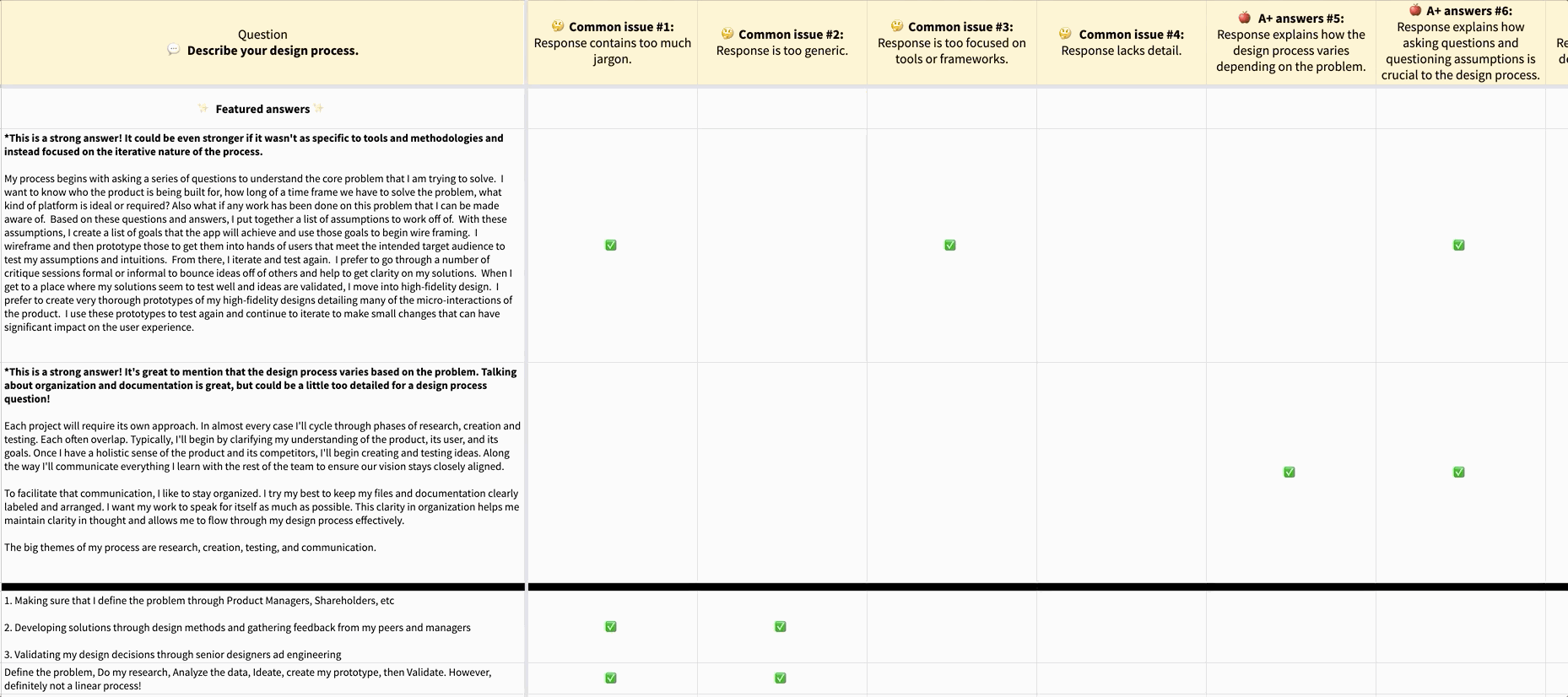Select bold feedback about 'organization and documentation is great'
Image resolution: width=1568 pixels, height=697 pixels.
click(x=261, y=386)
